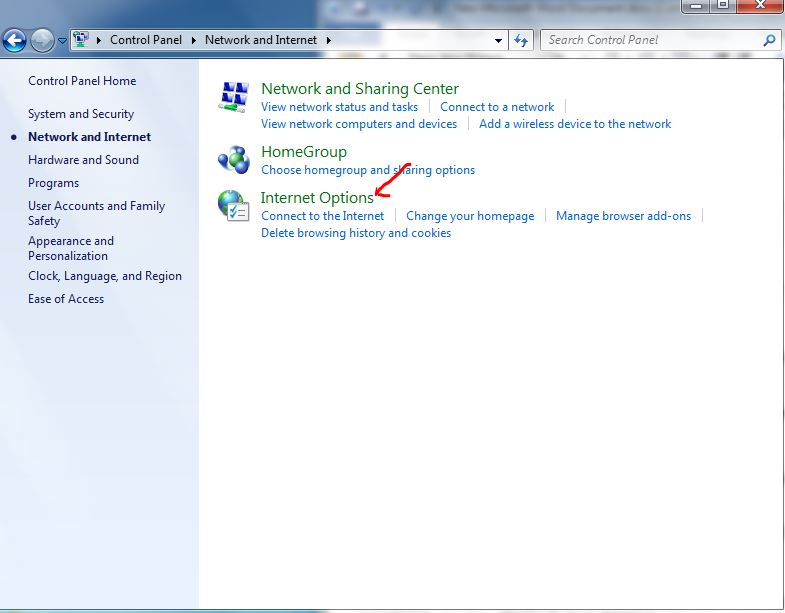Click the Forward navigation arrow button

(x=42, y=41)
